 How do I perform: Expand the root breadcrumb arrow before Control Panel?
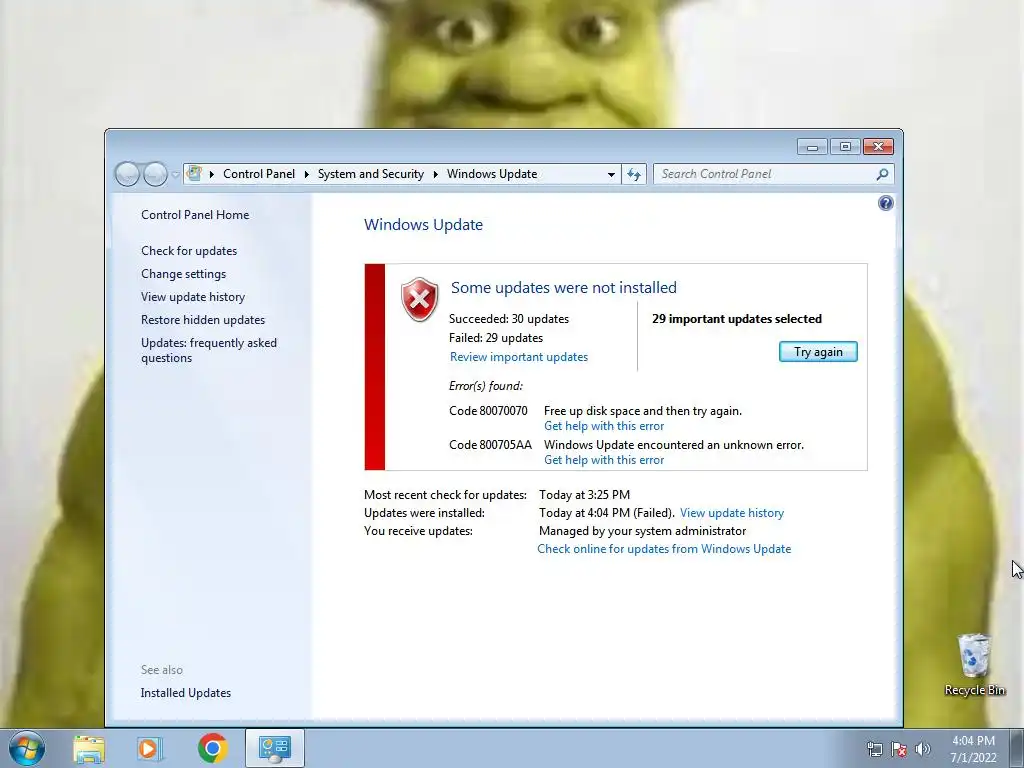click(x=212, y=174)
